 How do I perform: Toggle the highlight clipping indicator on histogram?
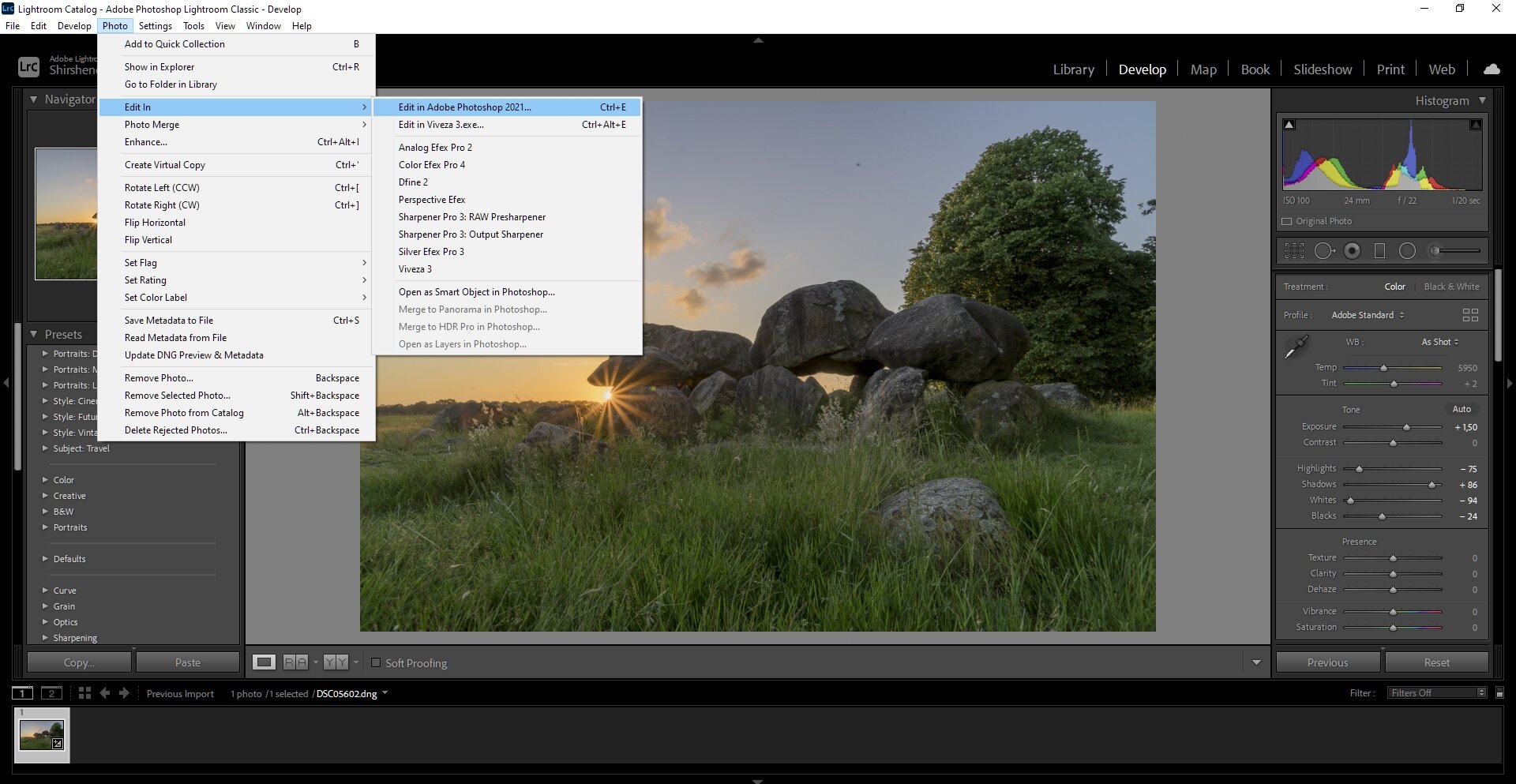1476,124
